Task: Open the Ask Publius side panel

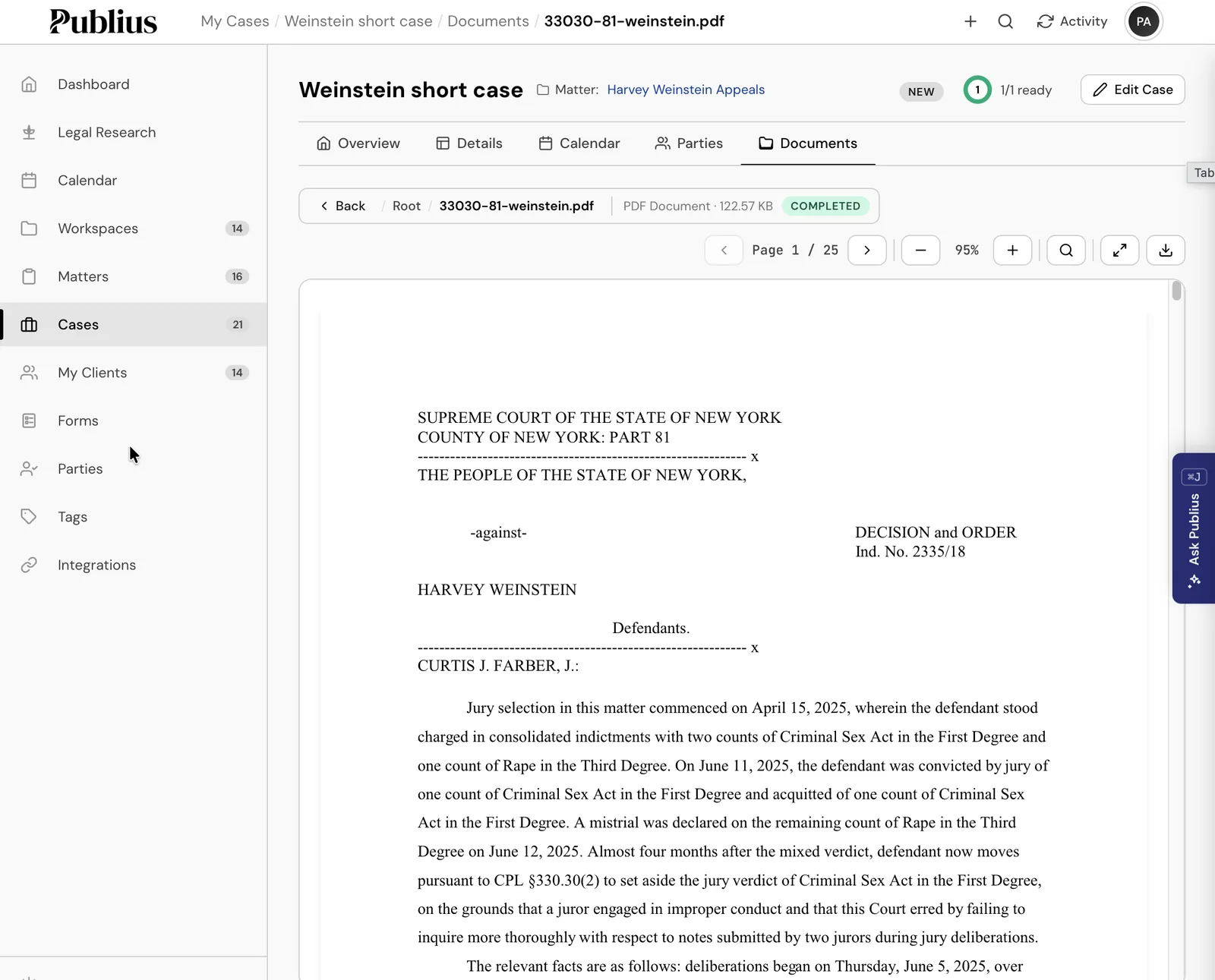Action: tap(1194, 528)
